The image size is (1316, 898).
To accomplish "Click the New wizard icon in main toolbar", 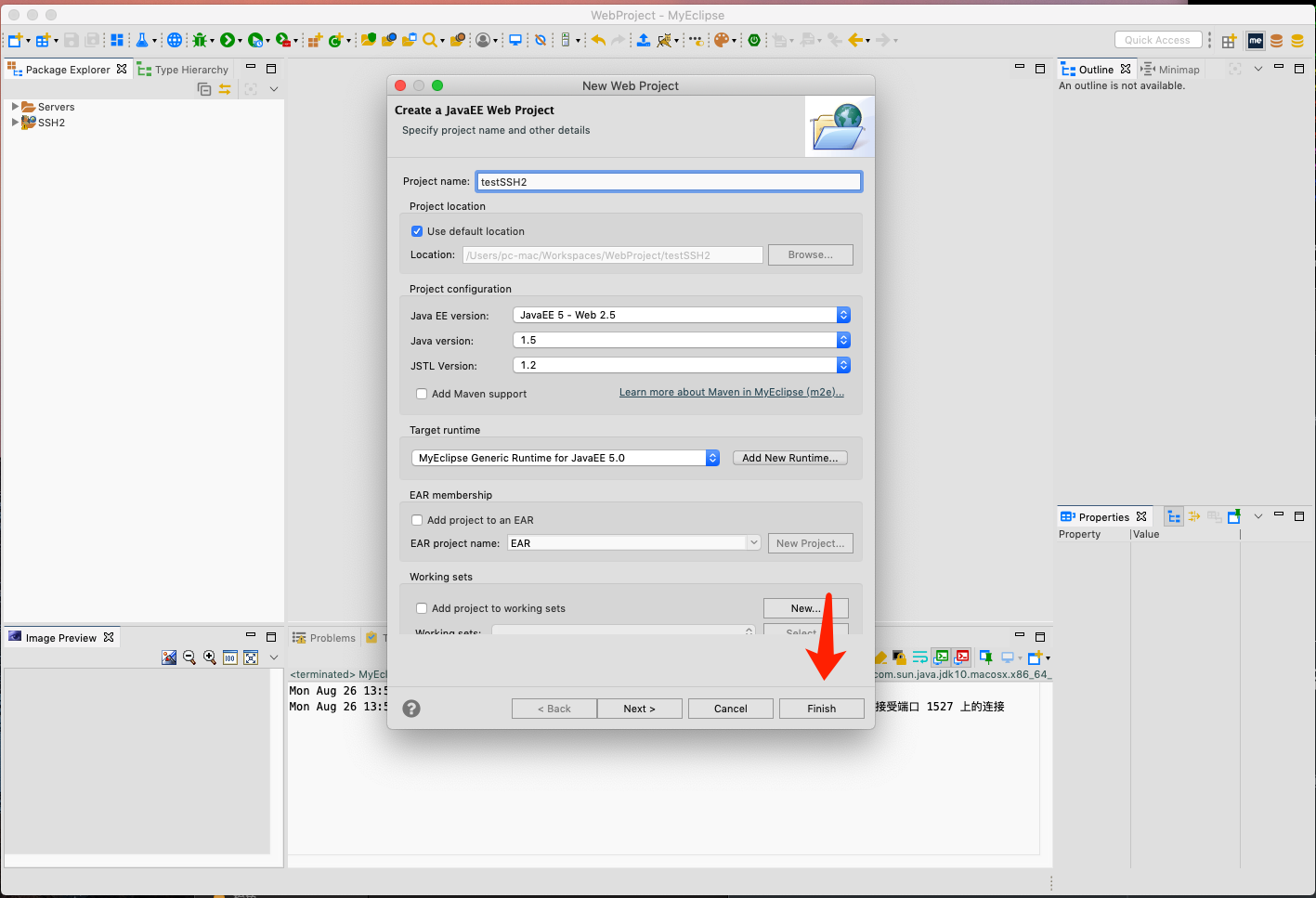I will pyautogui.click(x=15, y=40).
